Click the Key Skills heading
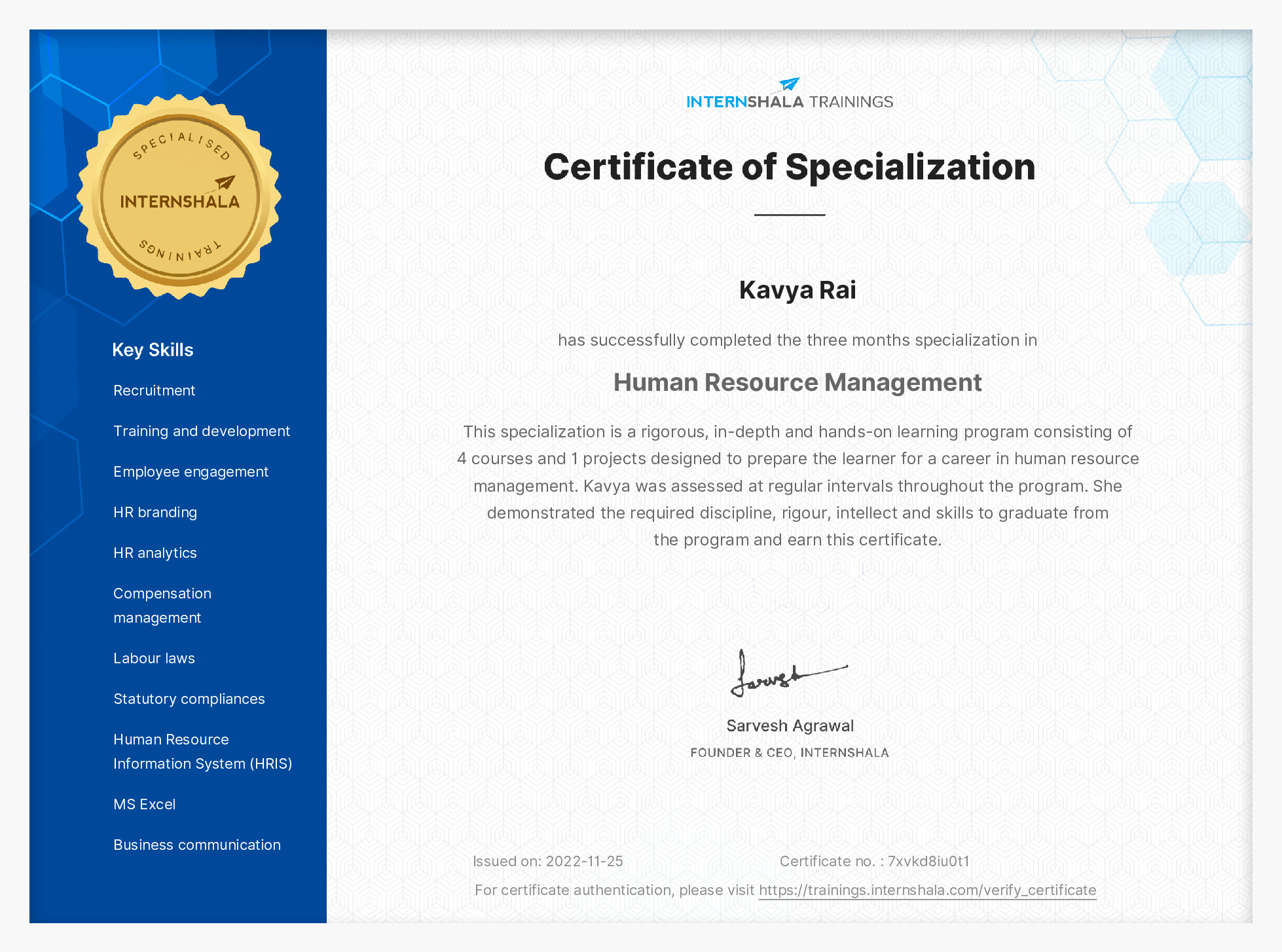Image resolution: width=1282 pixels, height=952 pixels. 152,350
